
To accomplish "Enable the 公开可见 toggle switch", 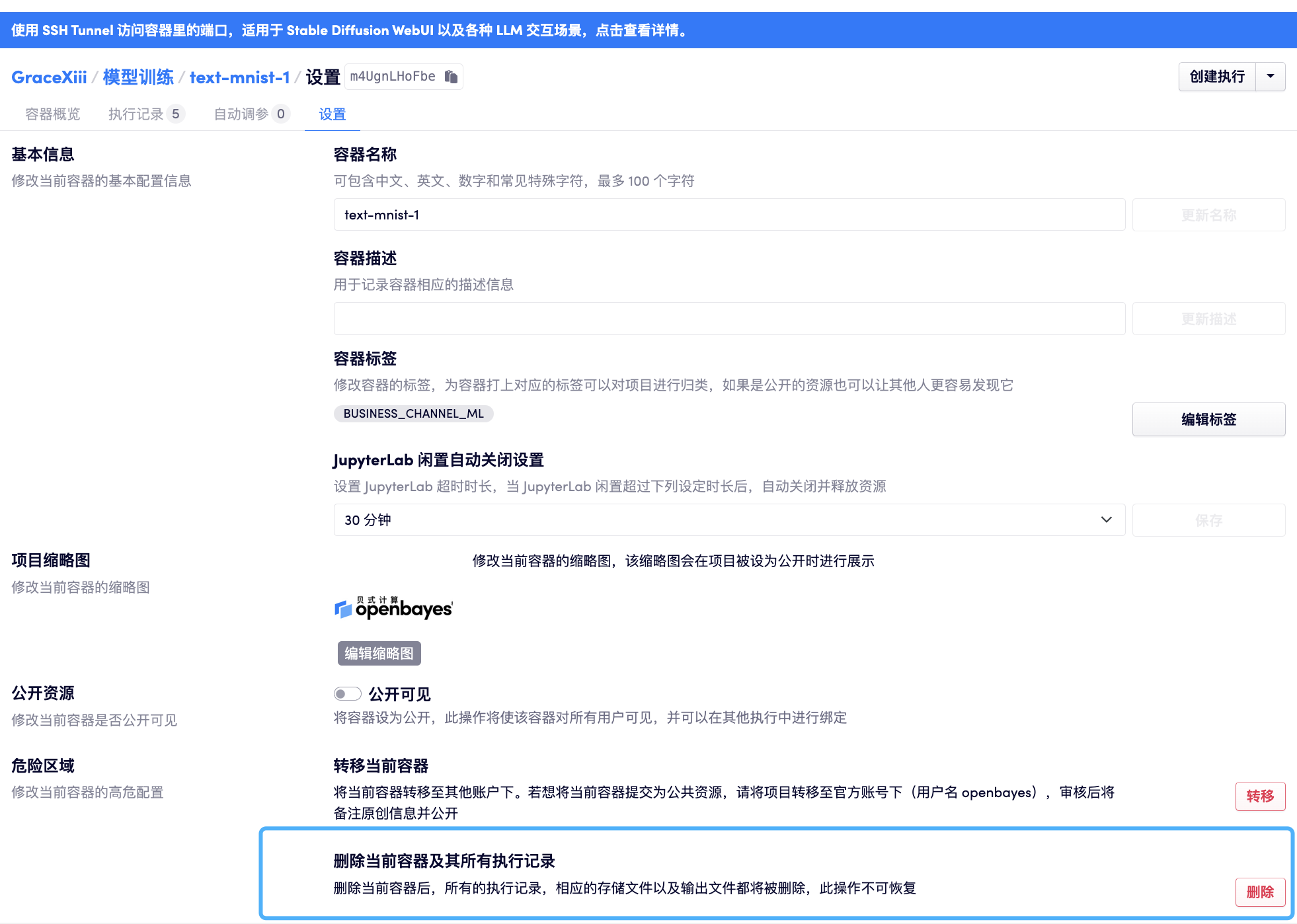I will tap(346, 693).
